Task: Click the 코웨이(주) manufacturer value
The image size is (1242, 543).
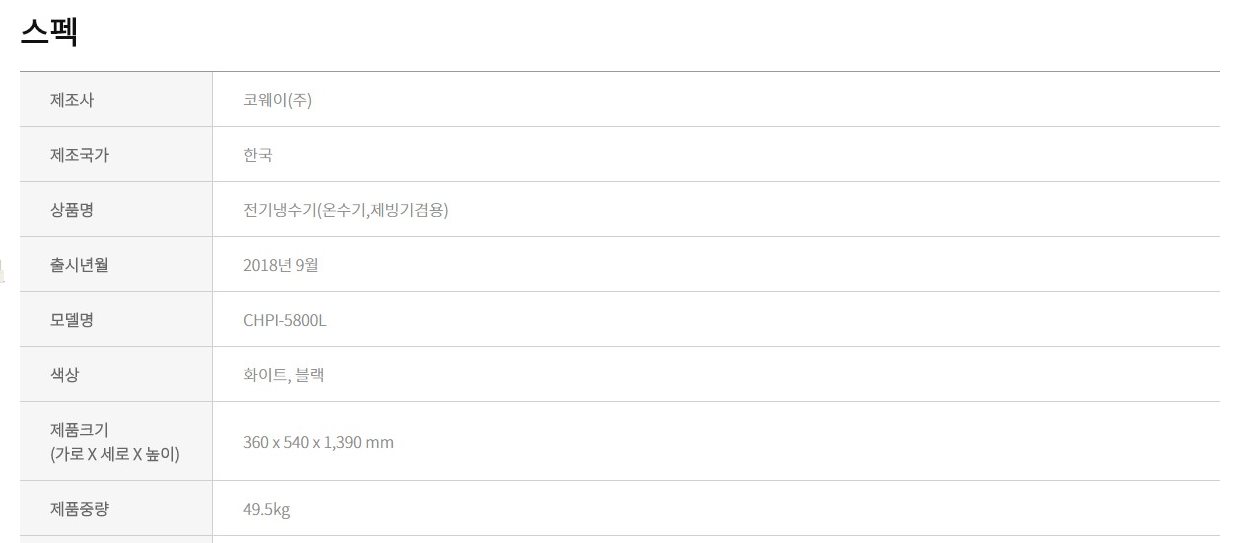Action: pyautogui.click(x=277, y=100)
